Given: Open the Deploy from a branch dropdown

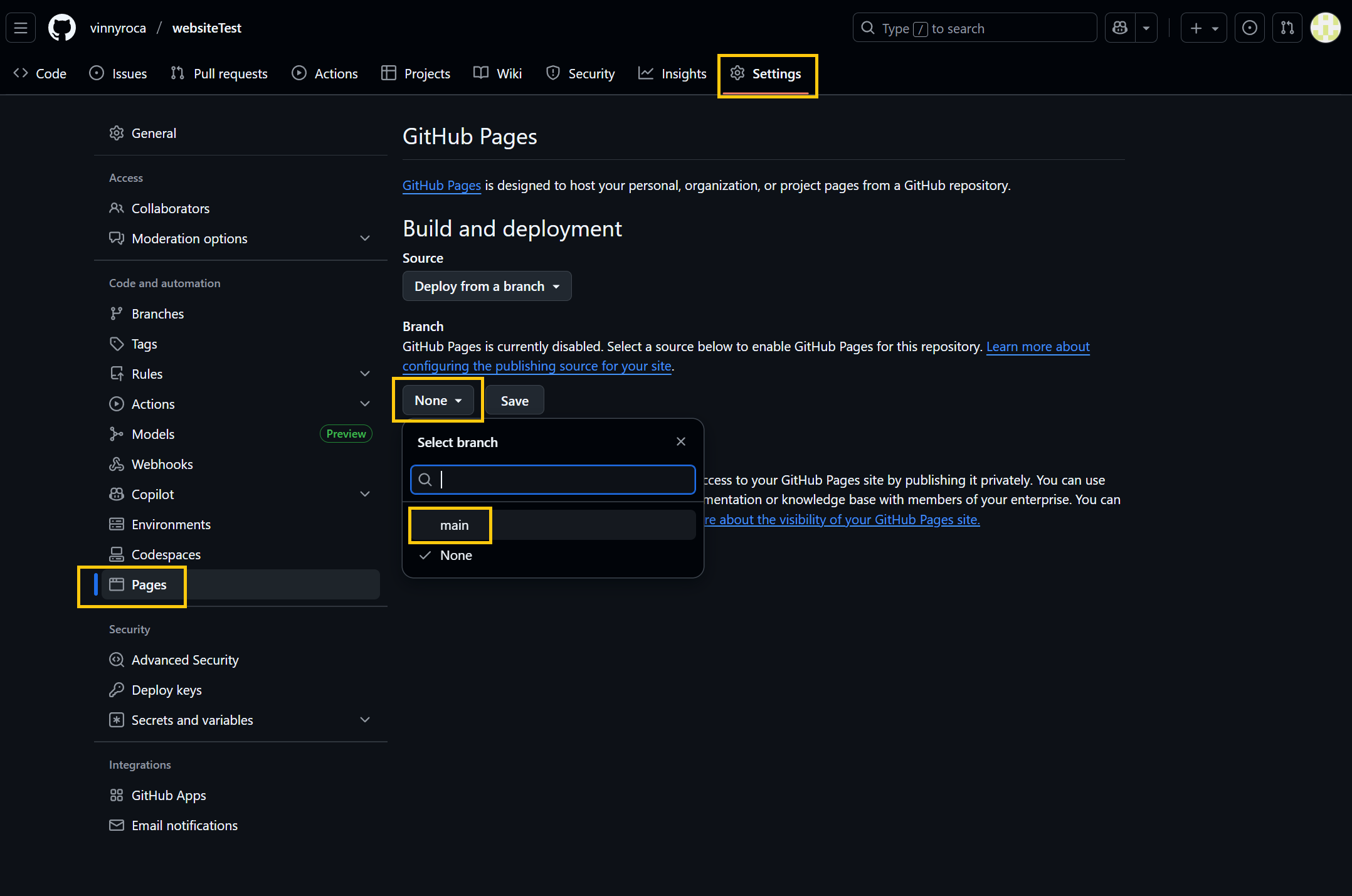Looking at the screenshot, I should 487,286.
